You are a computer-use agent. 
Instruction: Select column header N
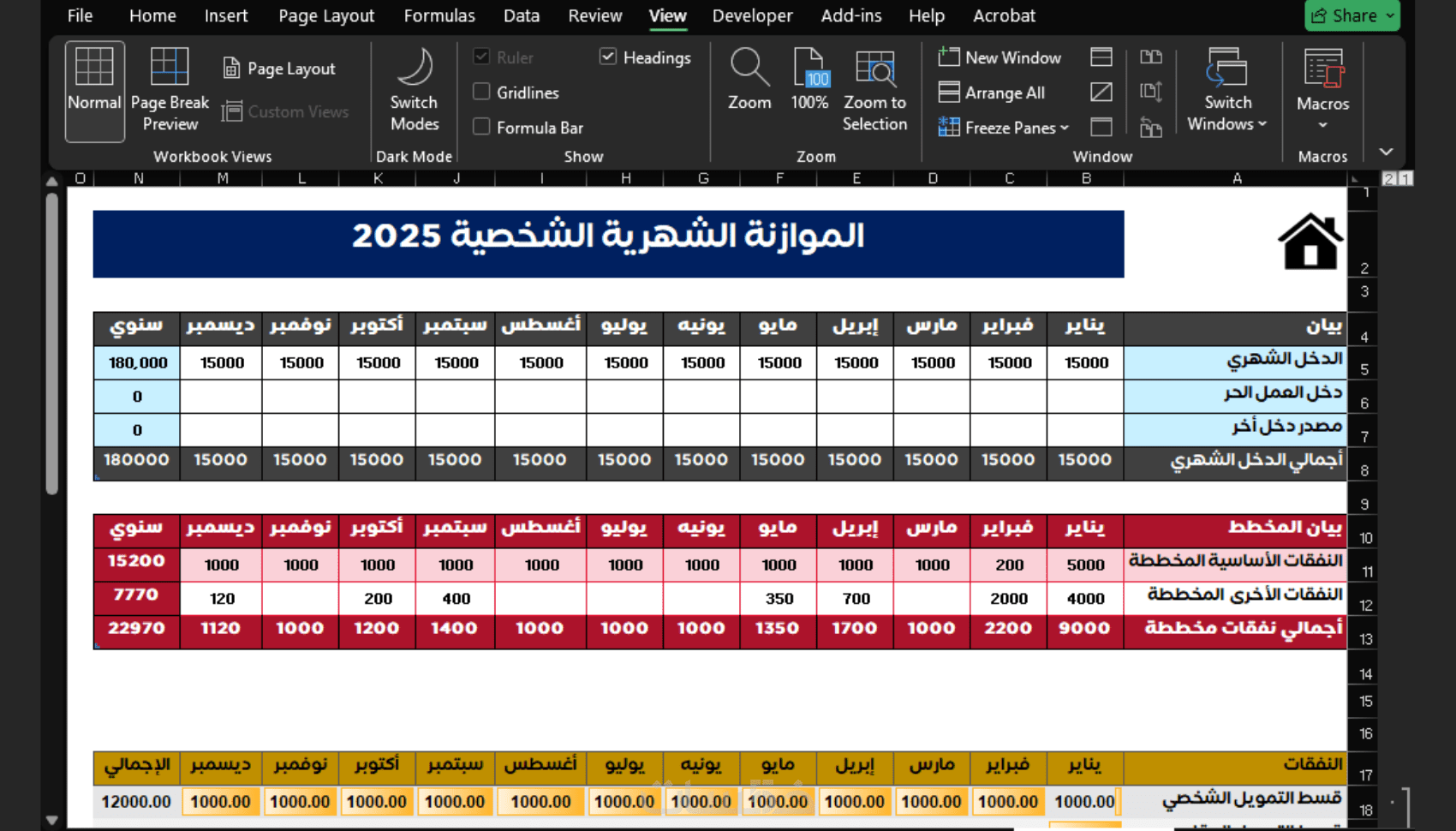[138, 178]
